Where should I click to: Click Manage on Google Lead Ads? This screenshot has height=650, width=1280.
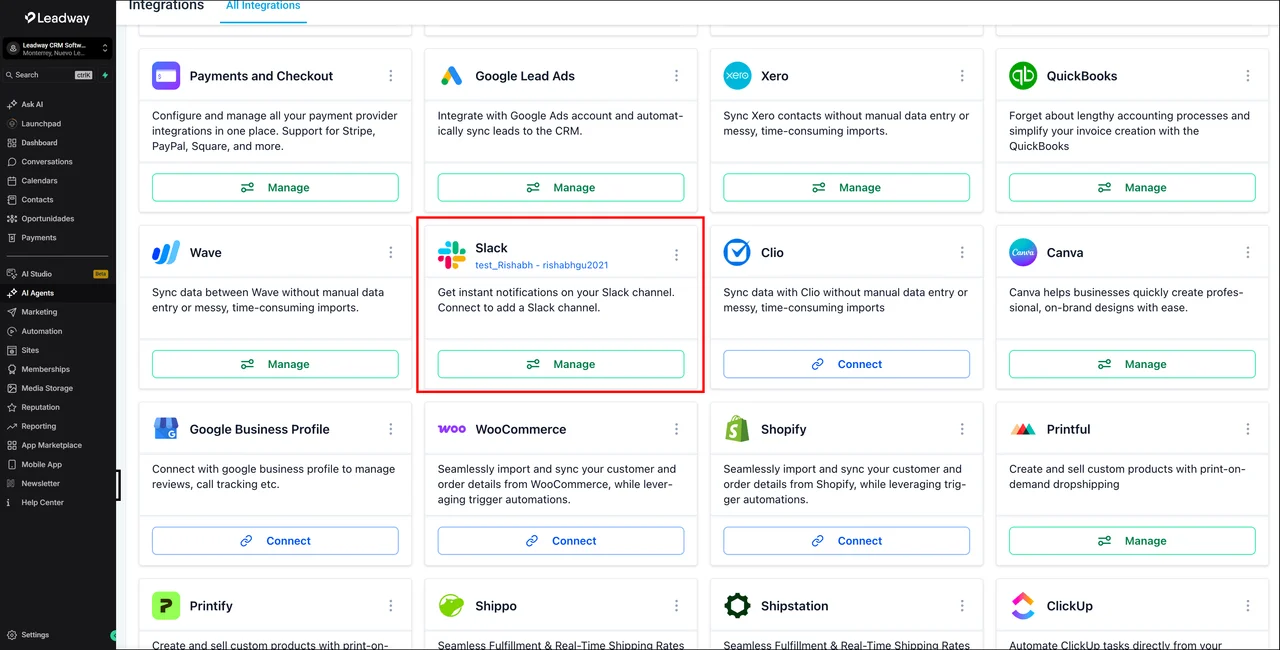561,187
